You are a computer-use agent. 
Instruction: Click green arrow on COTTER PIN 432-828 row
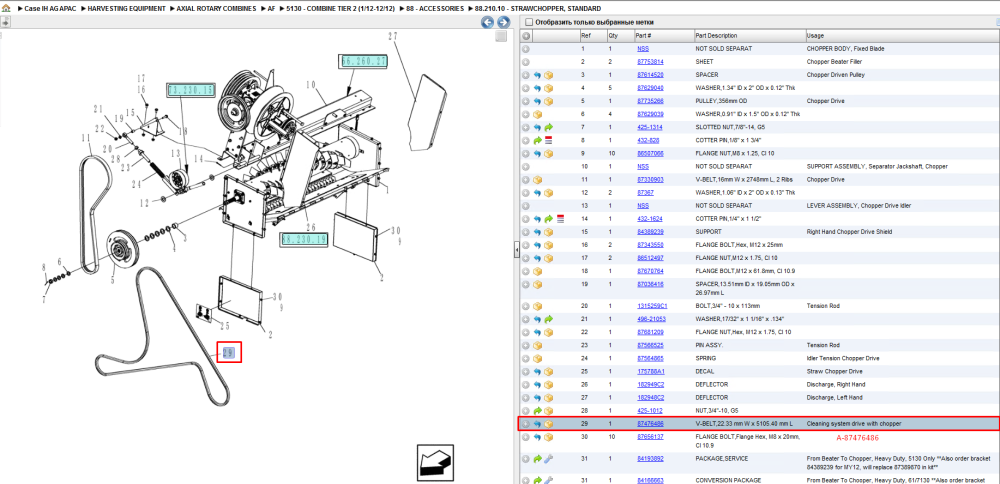(538, 140)
